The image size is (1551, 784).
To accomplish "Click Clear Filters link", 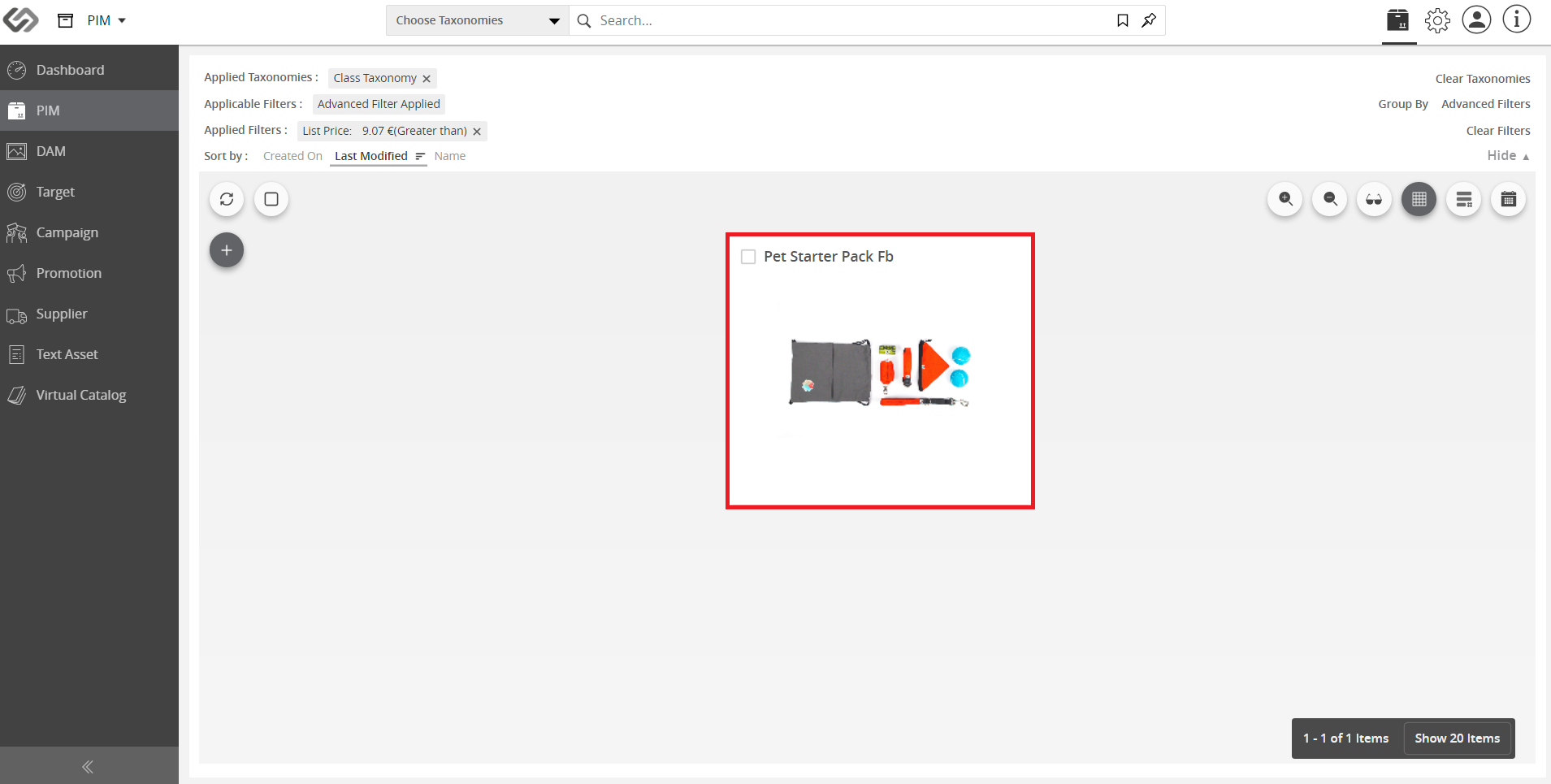I will click(1498, 131).
